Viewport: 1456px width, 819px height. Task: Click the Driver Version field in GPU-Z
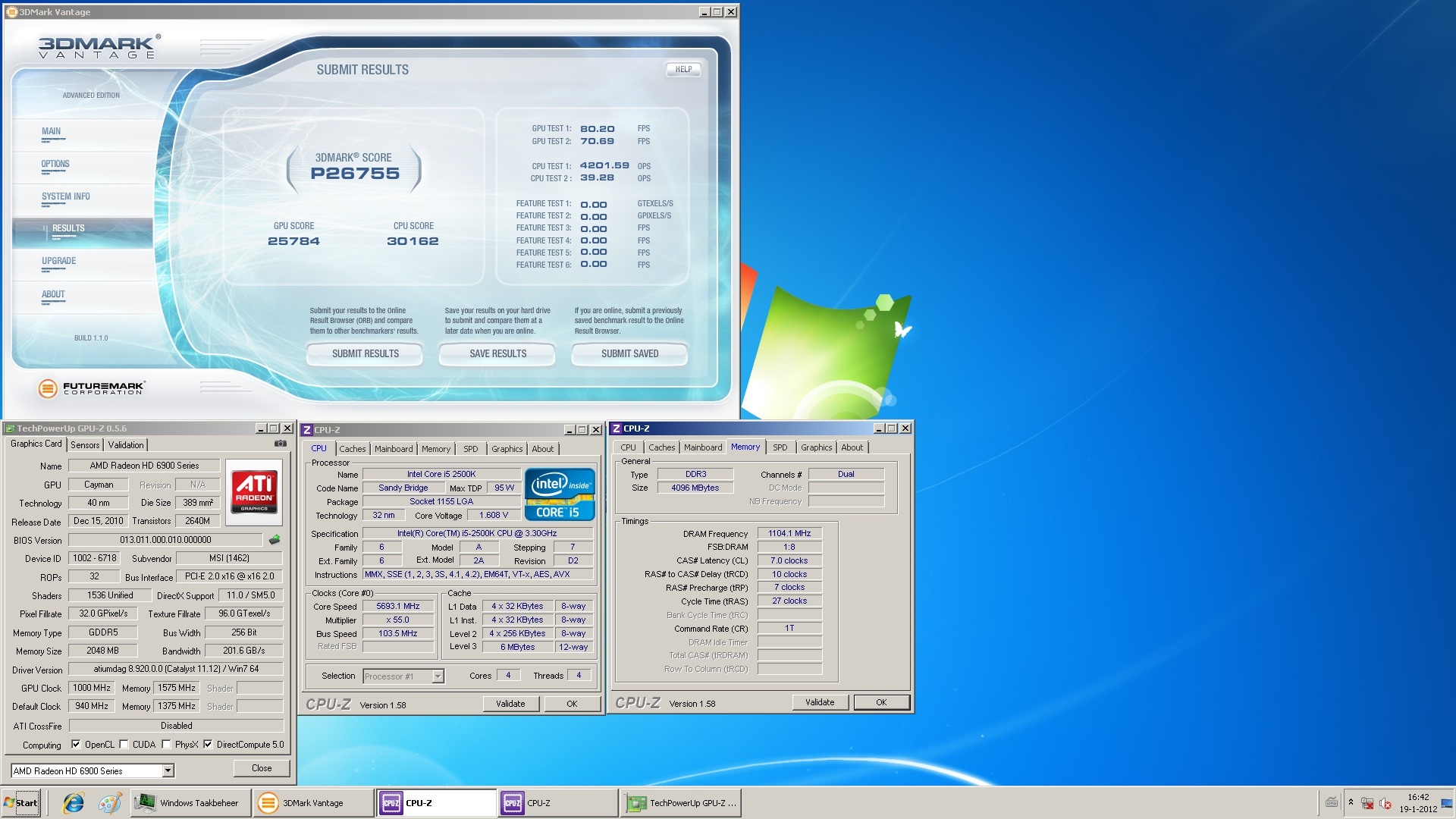tap(176, 669)
